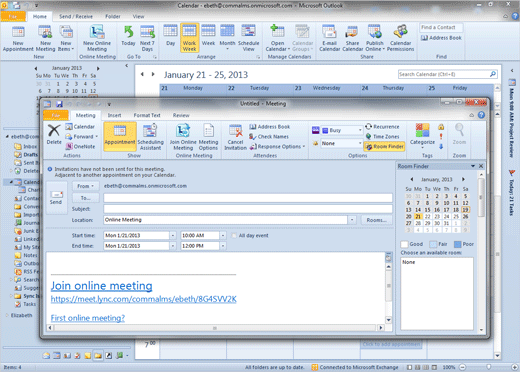Image resolution: width=520 pixels, height=372 pixels.
Task: Open the Show As Busy dropdown
Action: [x=360, y=130]
